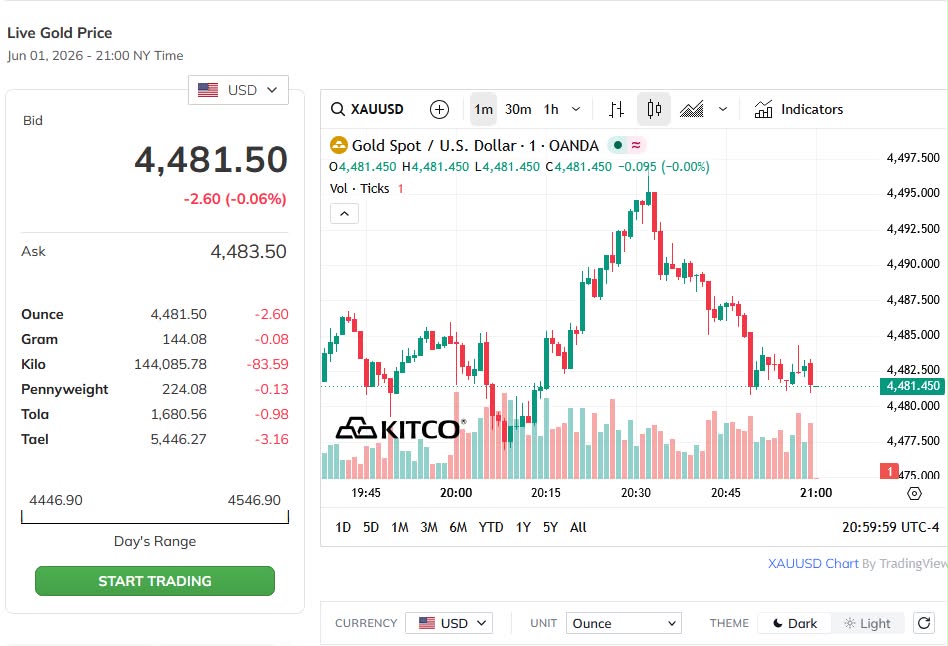Select the candlestick chart style icon

(x=654, y=109)
